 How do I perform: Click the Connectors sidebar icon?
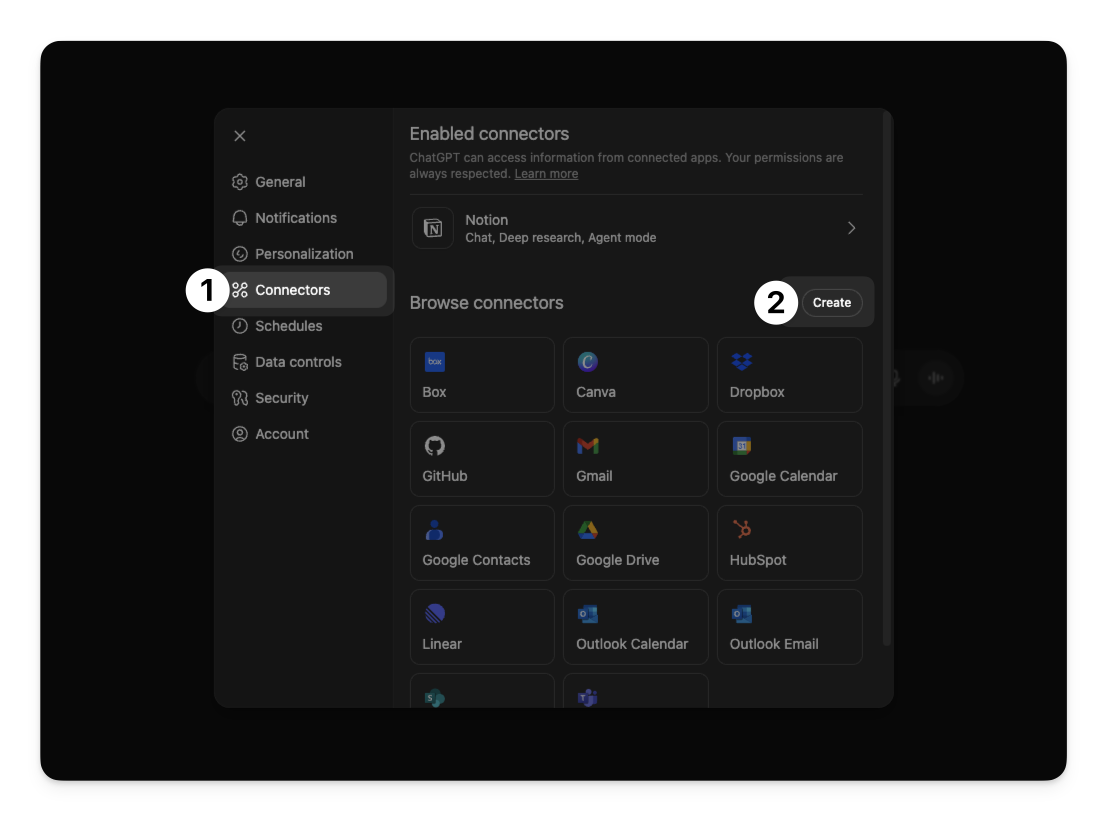coord(240,289)
